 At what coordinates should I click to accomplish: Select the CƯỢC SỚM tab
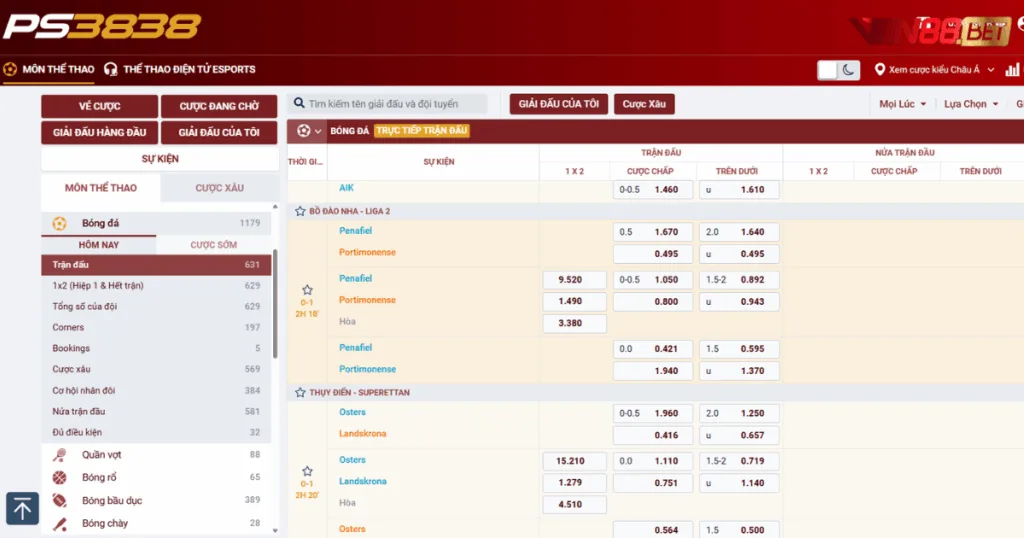214,245
